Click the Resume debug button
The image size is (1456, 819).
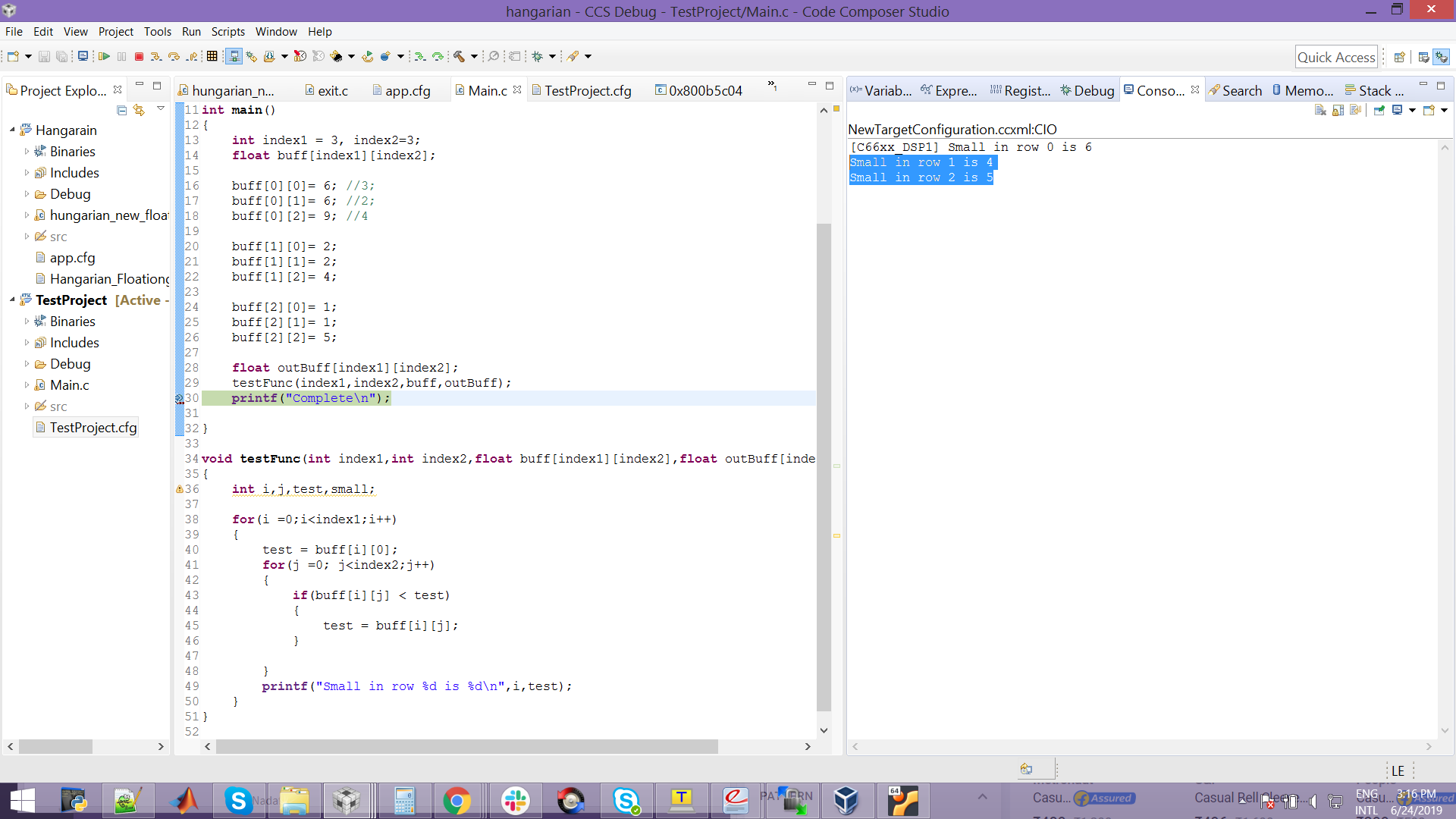pos(104,56)
